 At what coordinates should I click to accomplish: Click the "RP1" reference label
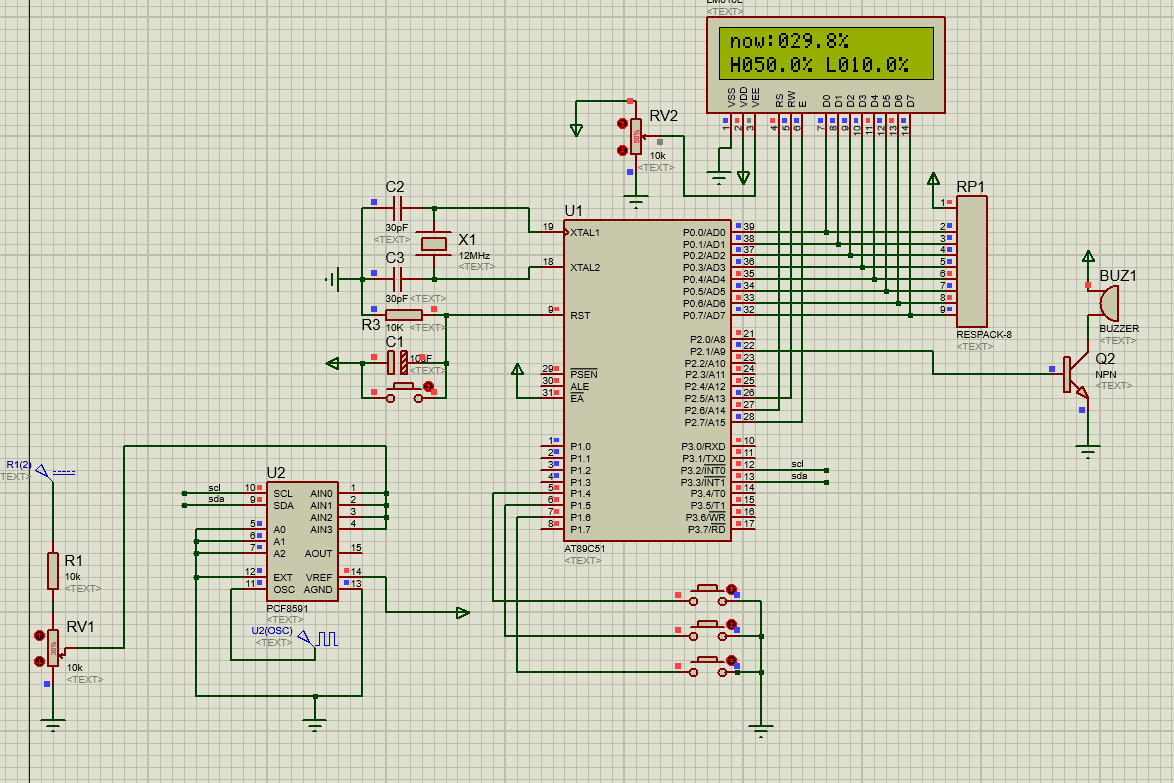970,186
